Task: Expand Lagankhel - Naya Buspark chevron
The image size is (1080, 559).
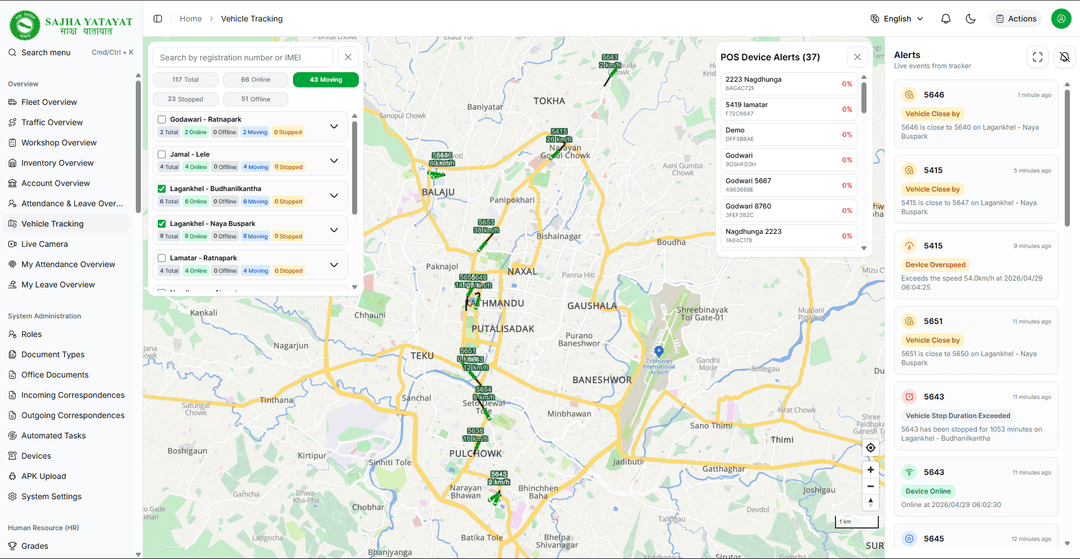Action: click(334, 230)
